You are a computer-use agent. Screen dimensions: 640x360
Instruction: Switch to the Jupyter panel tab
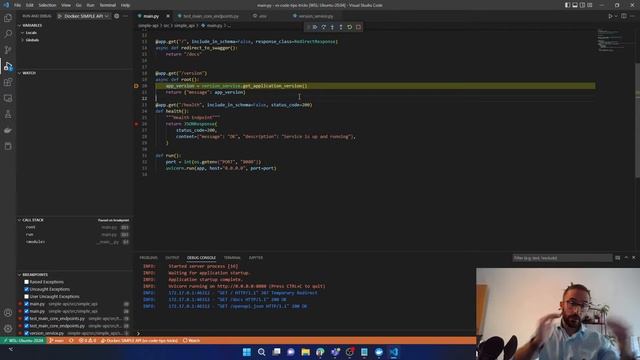pos(256,258)
